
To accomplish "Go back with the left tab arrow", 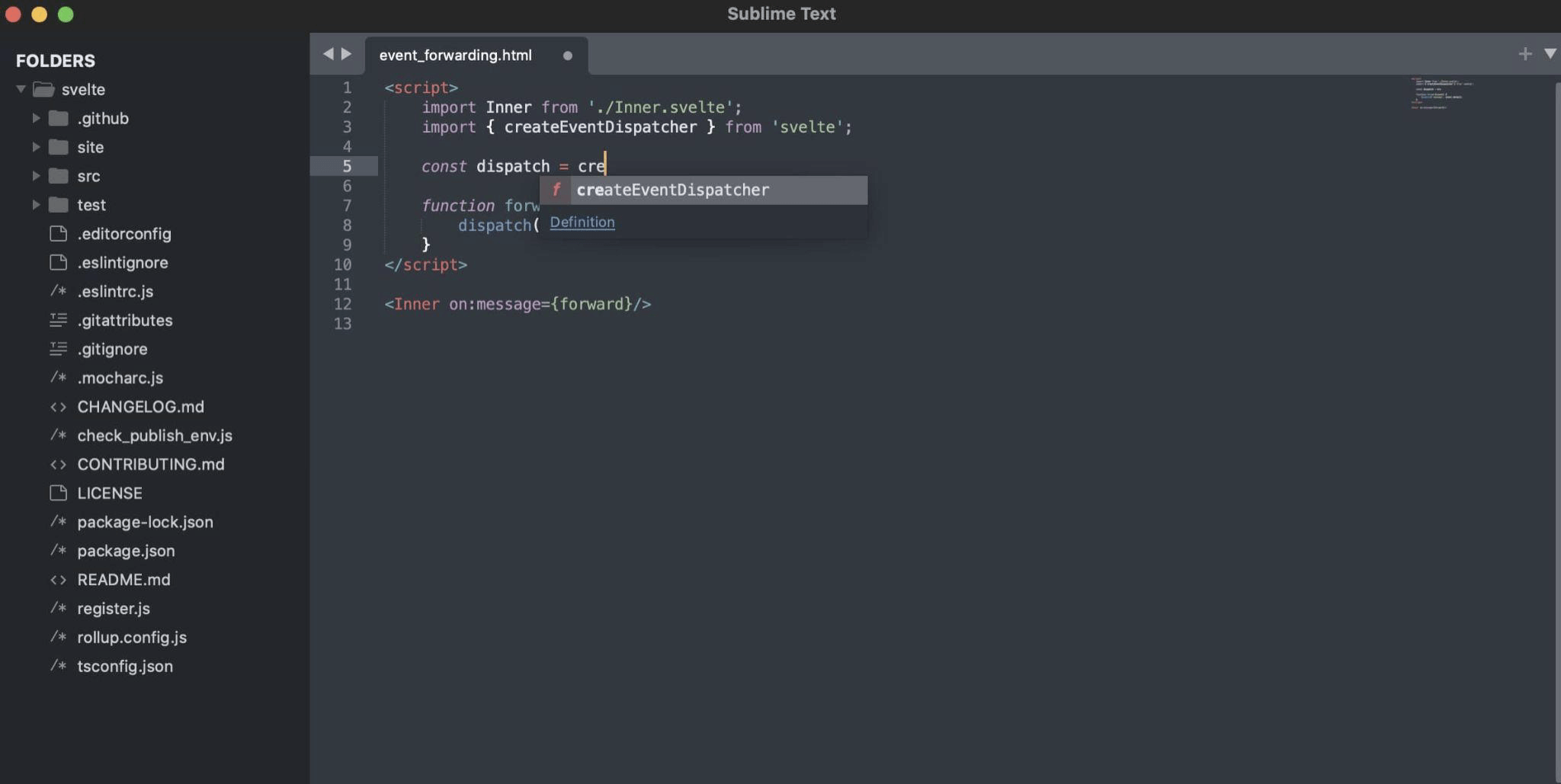I will 328,54.
